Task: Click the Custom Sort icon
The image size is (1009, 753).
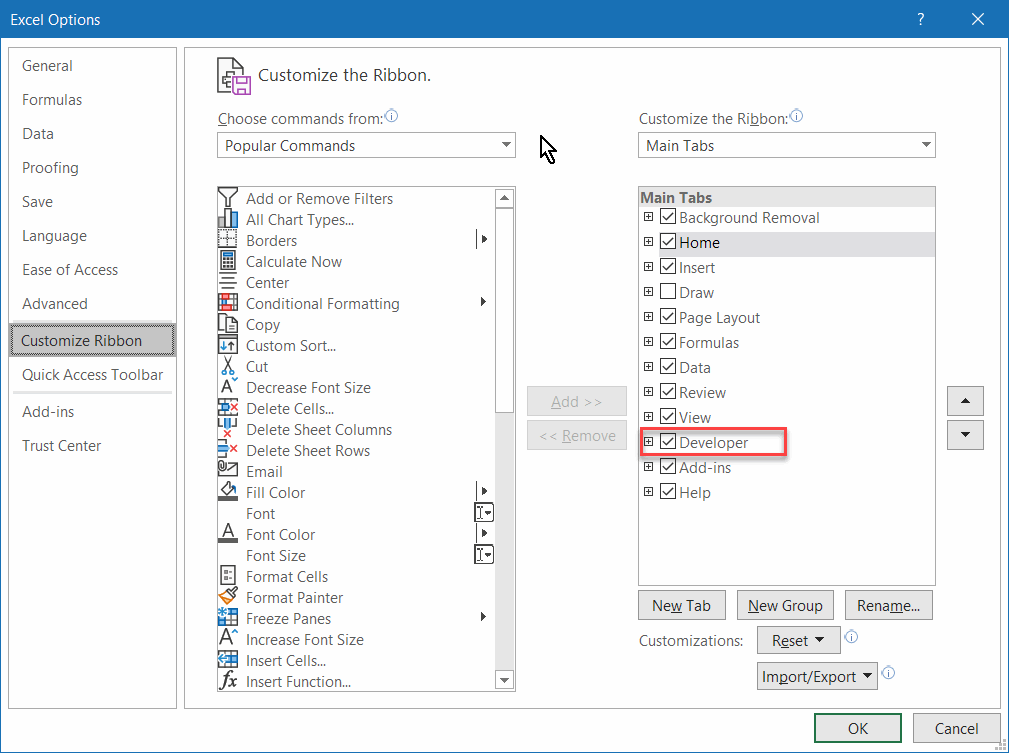Action: pyautogui.click(x=228, y=346)
